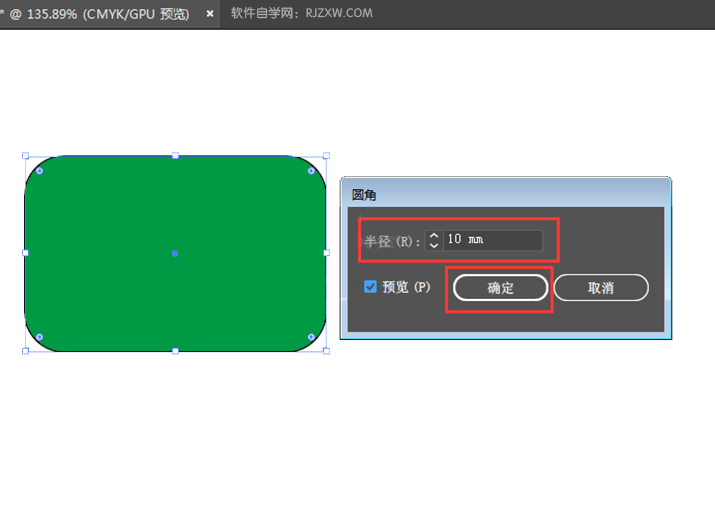Click the right-middle bounding box handle
715x512 pixels.
point(326,253)
